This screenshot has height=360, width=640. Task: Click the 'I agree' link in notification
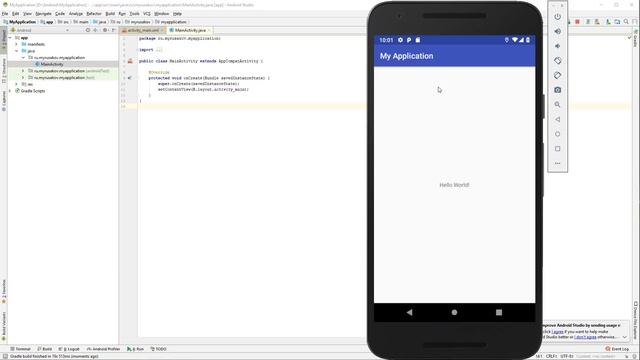[x=558, y=332]
